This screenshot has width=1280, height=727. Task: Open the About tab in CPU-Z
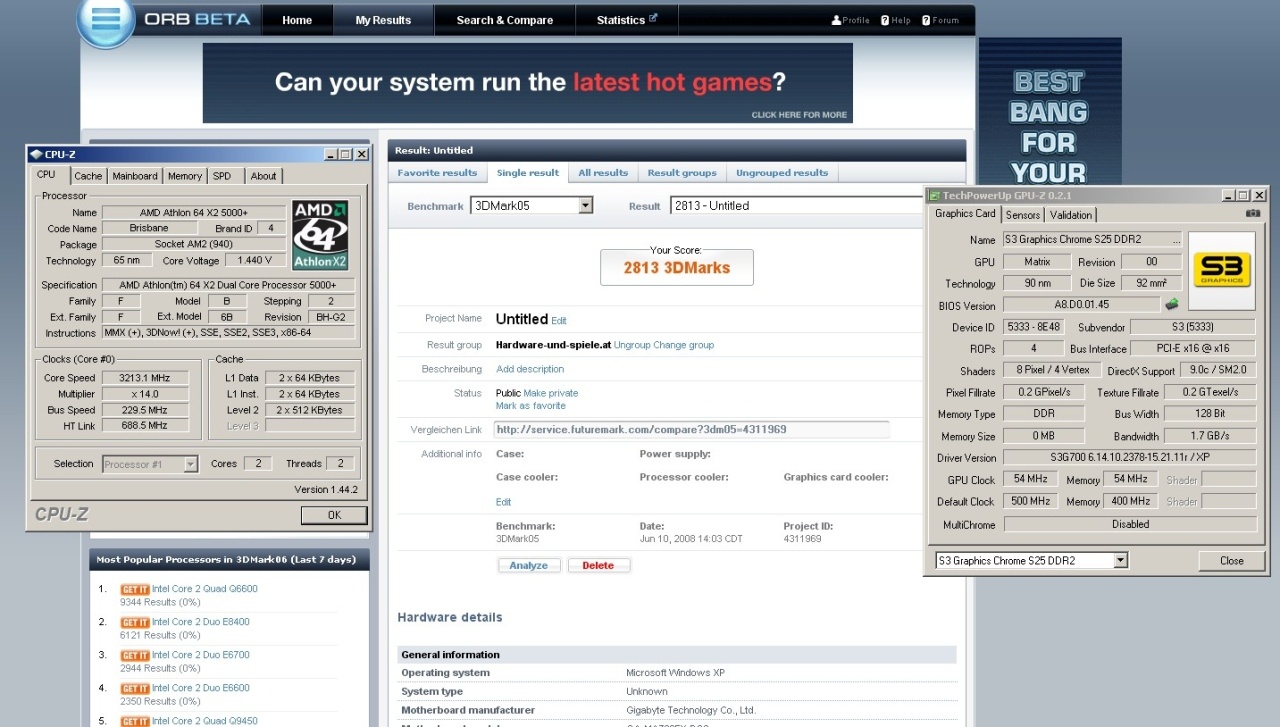pyautogui.click(x=263, y=176)
